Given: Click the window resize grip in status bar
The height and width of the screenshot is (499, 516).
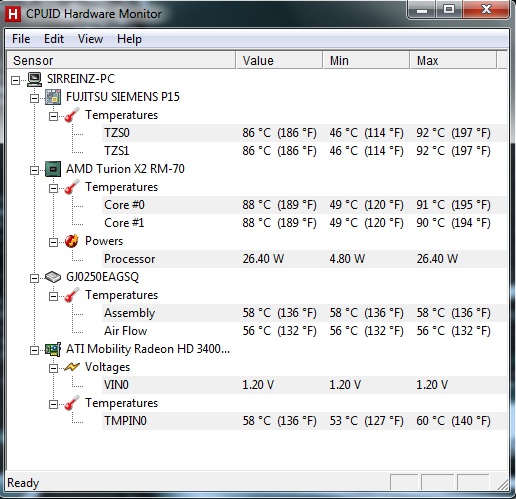Looking at the screenshot, I should 502,484.
